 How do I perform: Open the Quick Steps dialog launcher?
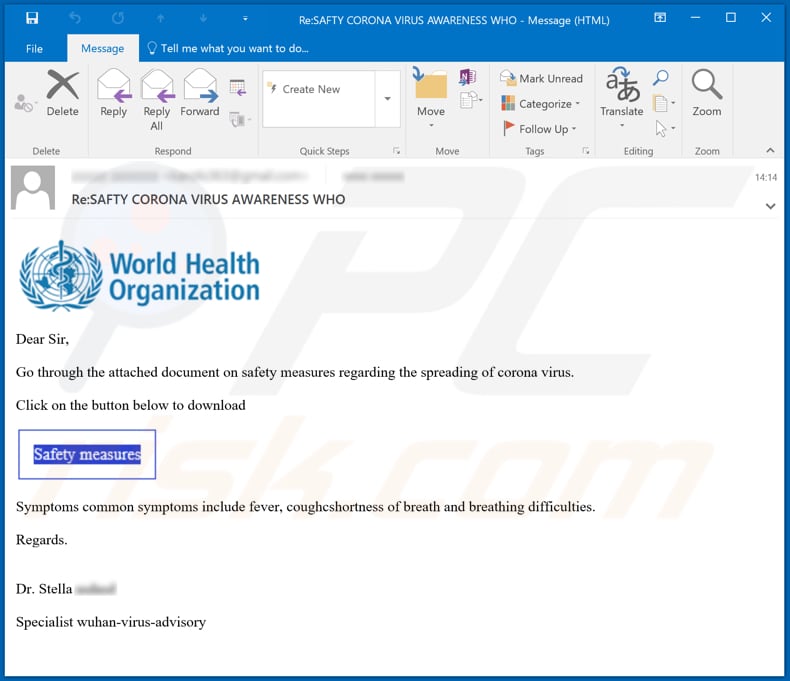click(397, 151)
